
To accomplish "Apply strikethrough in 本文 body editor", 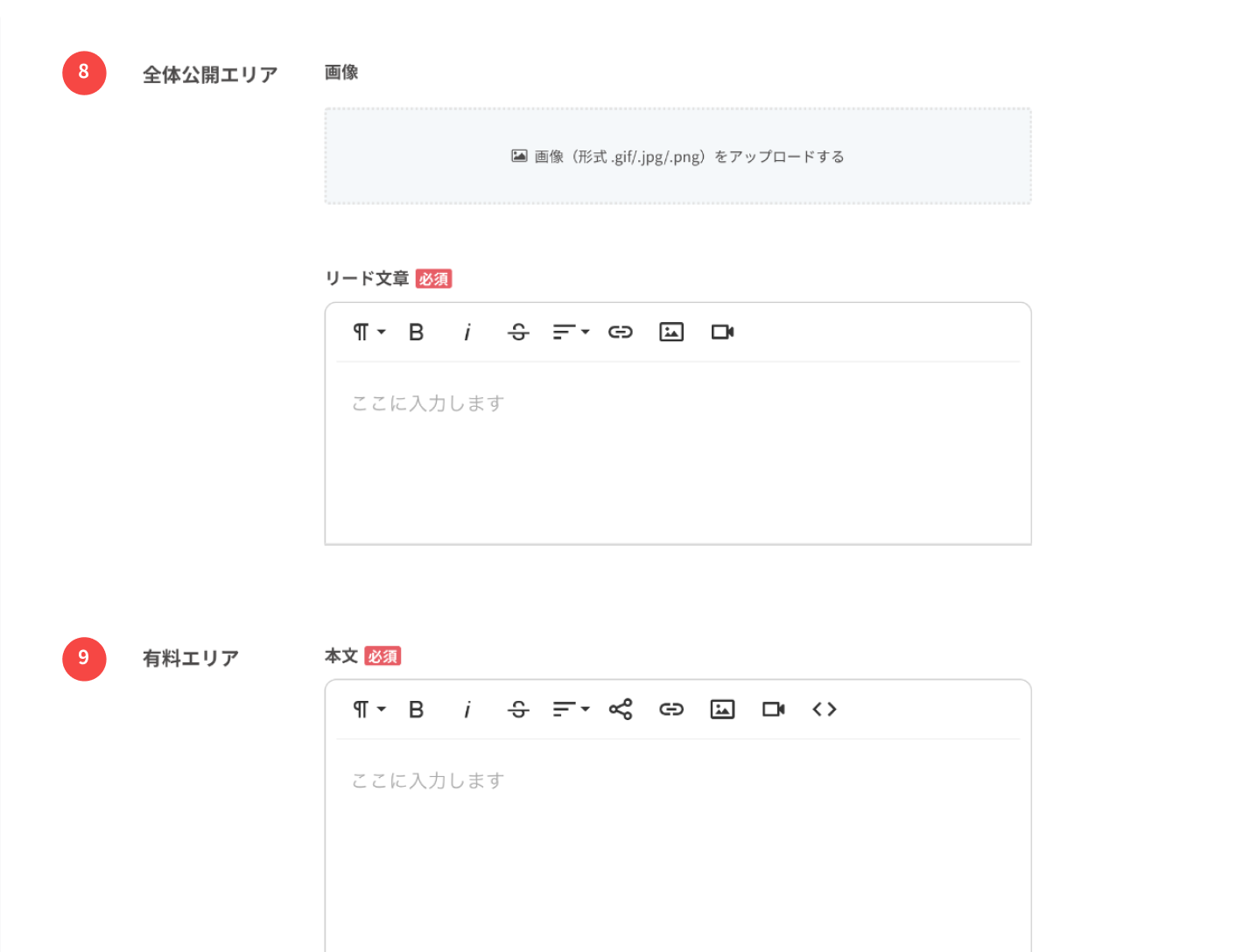I will click(518, 710).
